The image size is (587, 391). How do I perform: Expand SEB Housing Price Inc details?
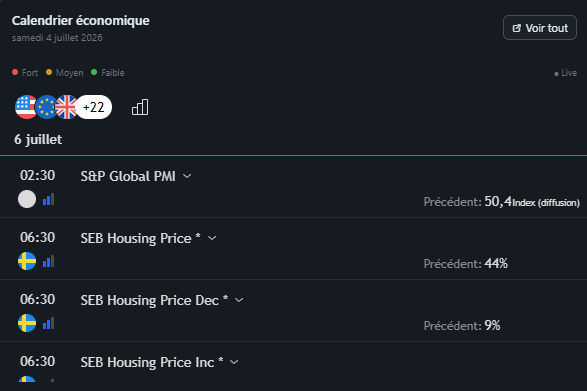tap(234, 362)
